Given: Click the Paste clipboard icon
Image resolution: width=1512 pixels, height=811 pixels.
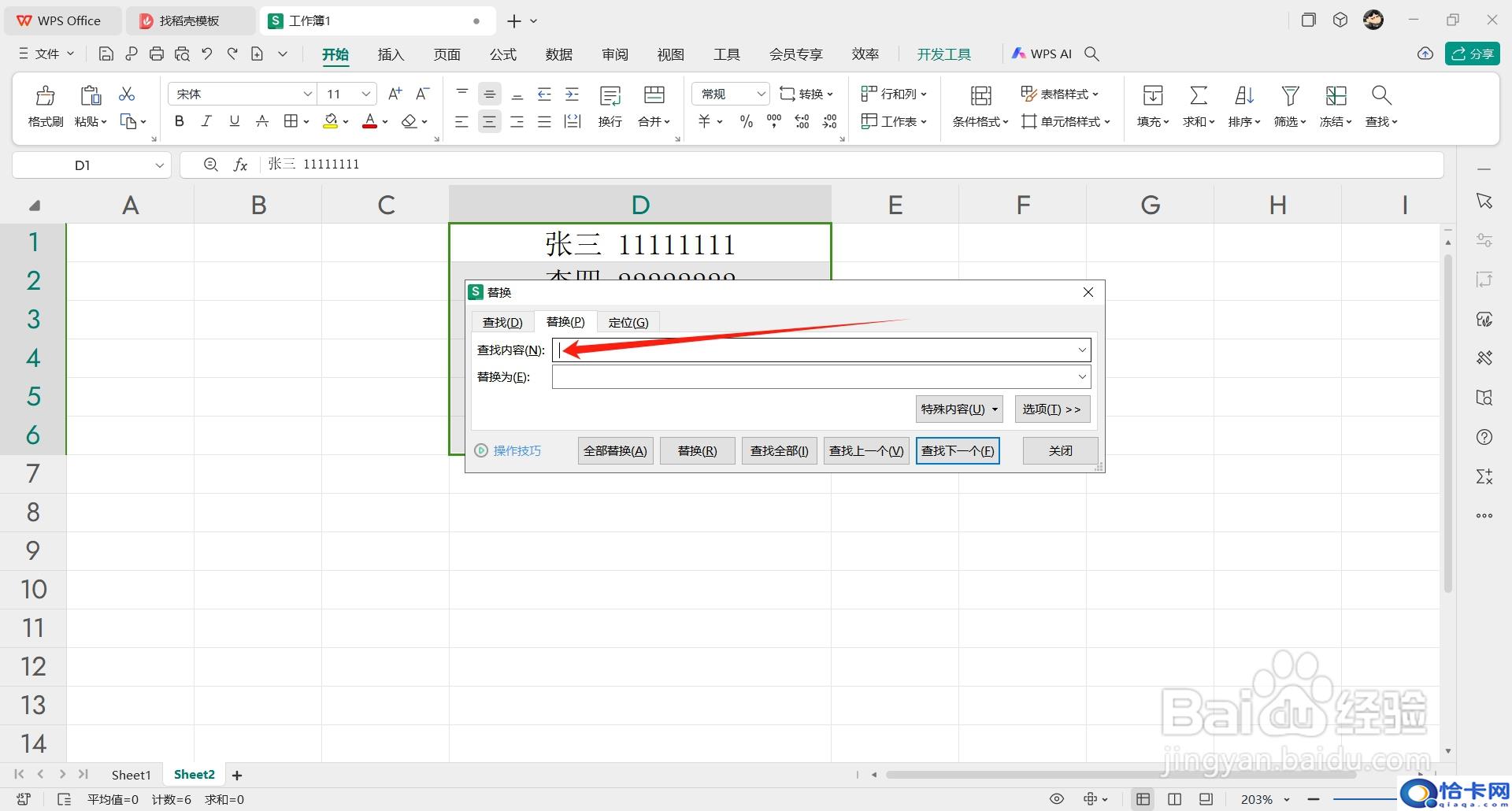Looking at the screenshot, I should tap(91, 95).
